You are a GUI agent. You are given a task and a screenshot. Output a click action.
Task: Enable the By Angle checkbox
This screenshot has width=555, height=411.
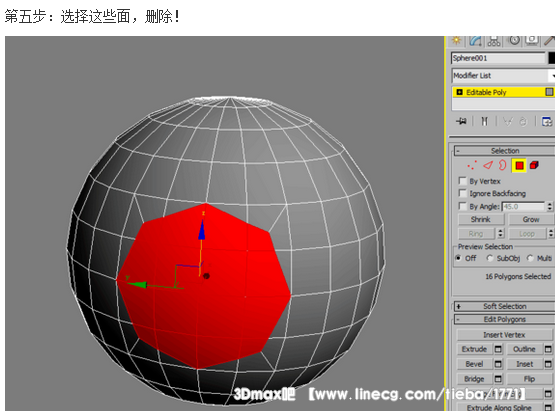pyautogui.click(x=462, y=206)
